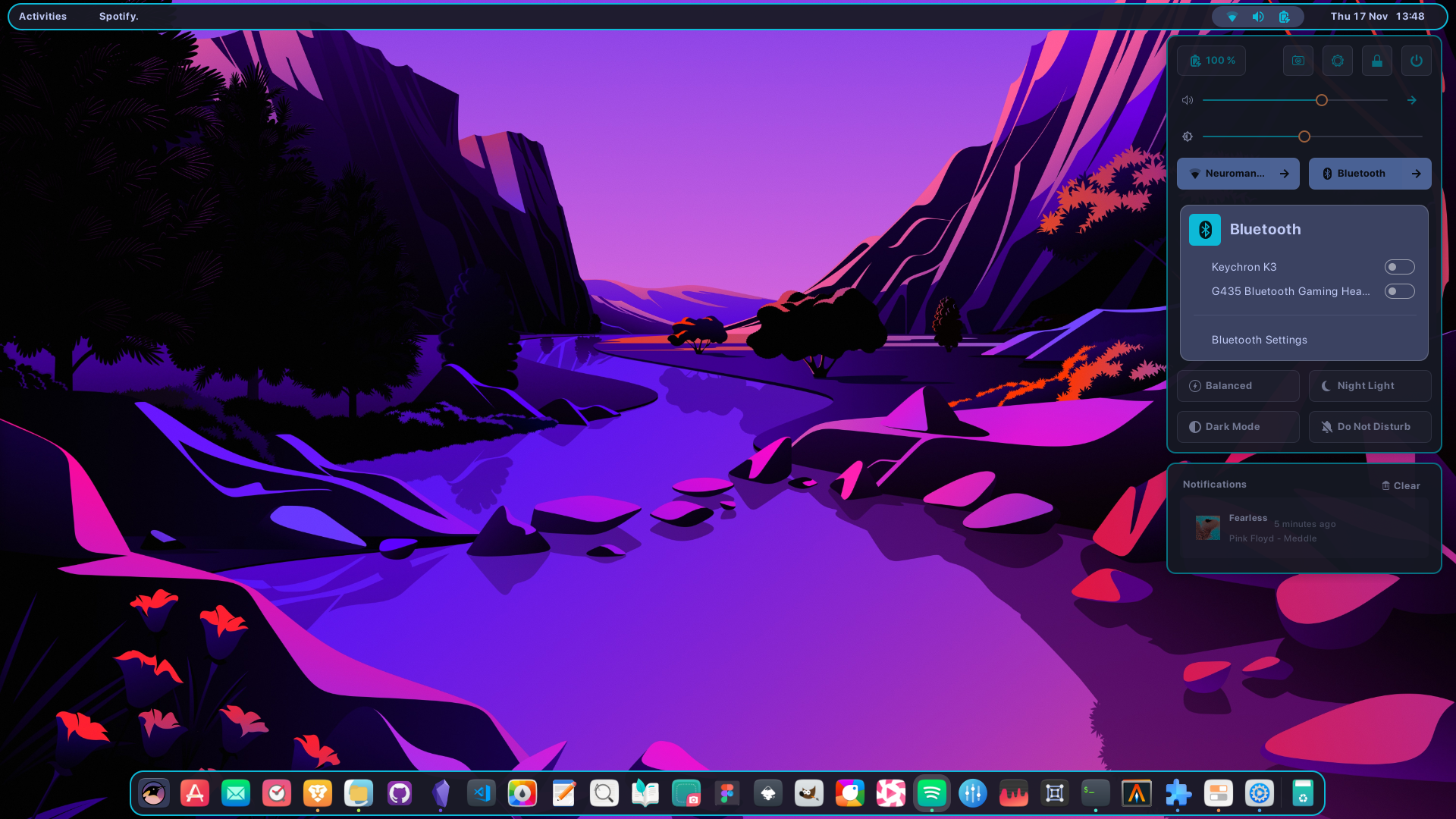Launch Alacritty from the dock
Image resolution: width=1456 pixels, height=819 pixels.
tap(1137, 793)
